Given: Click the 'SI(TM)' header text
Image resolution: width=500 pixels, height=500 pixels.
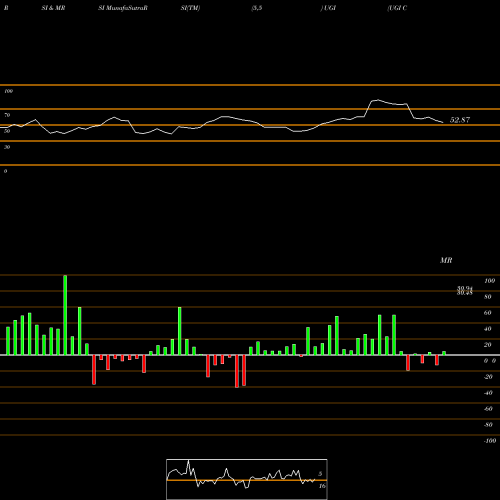Looking at the screenshot, I should click(190, 8).
